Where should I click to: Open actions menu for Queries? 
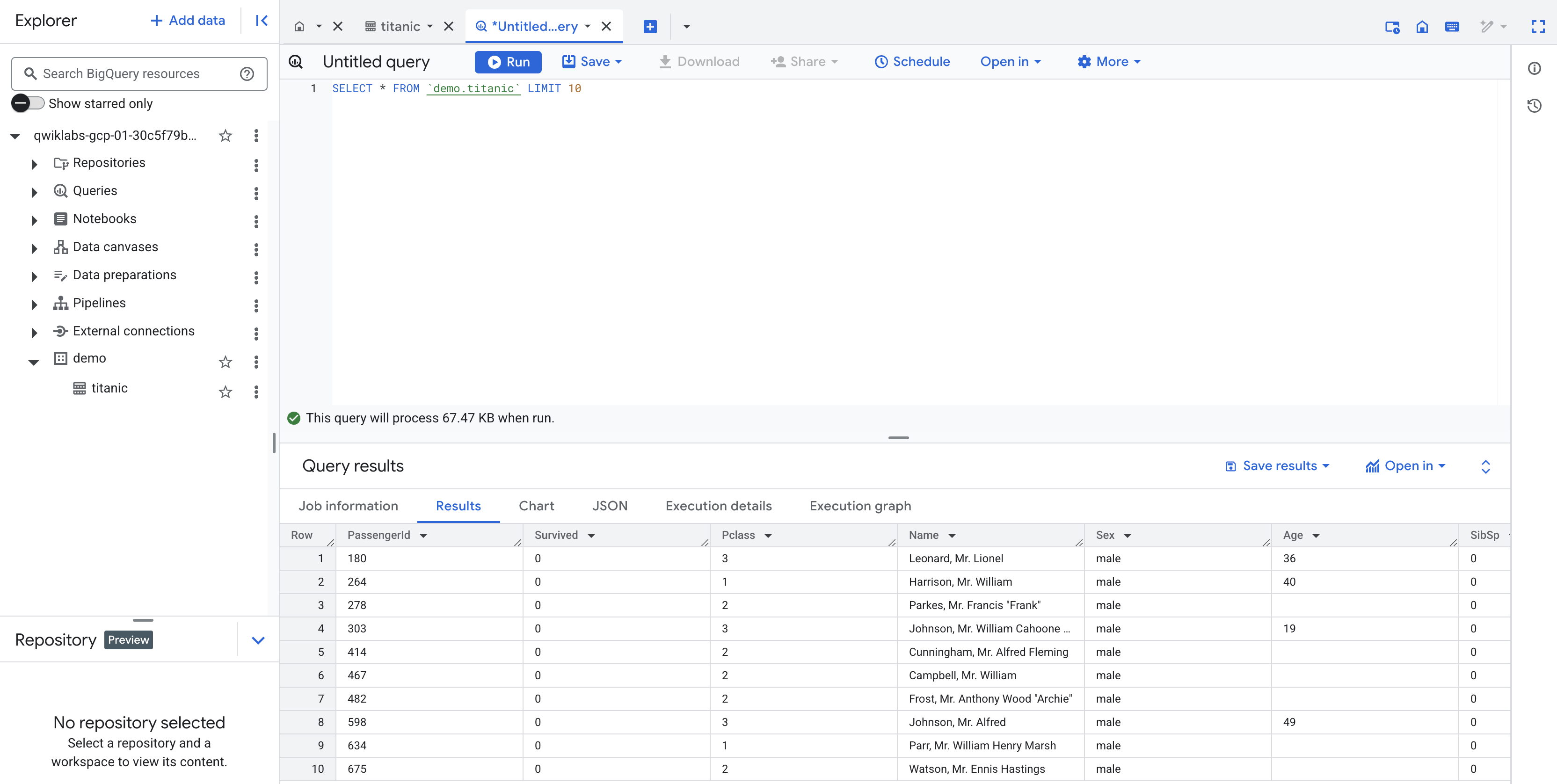pos(256,194)
